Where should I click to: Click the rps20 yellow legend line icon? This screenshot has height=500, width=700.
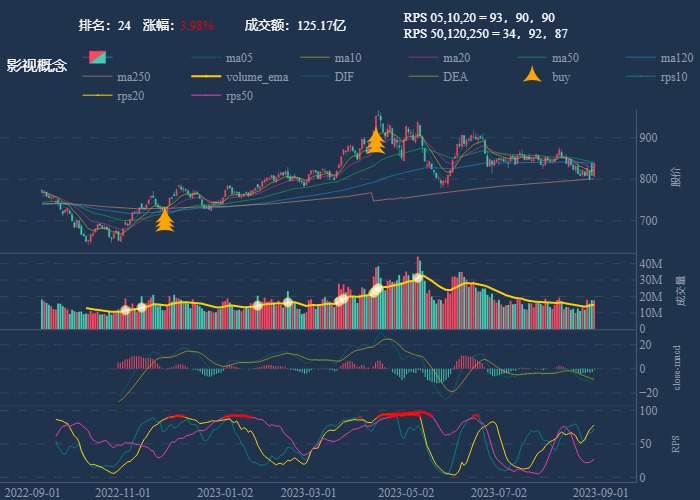[97, 96]
